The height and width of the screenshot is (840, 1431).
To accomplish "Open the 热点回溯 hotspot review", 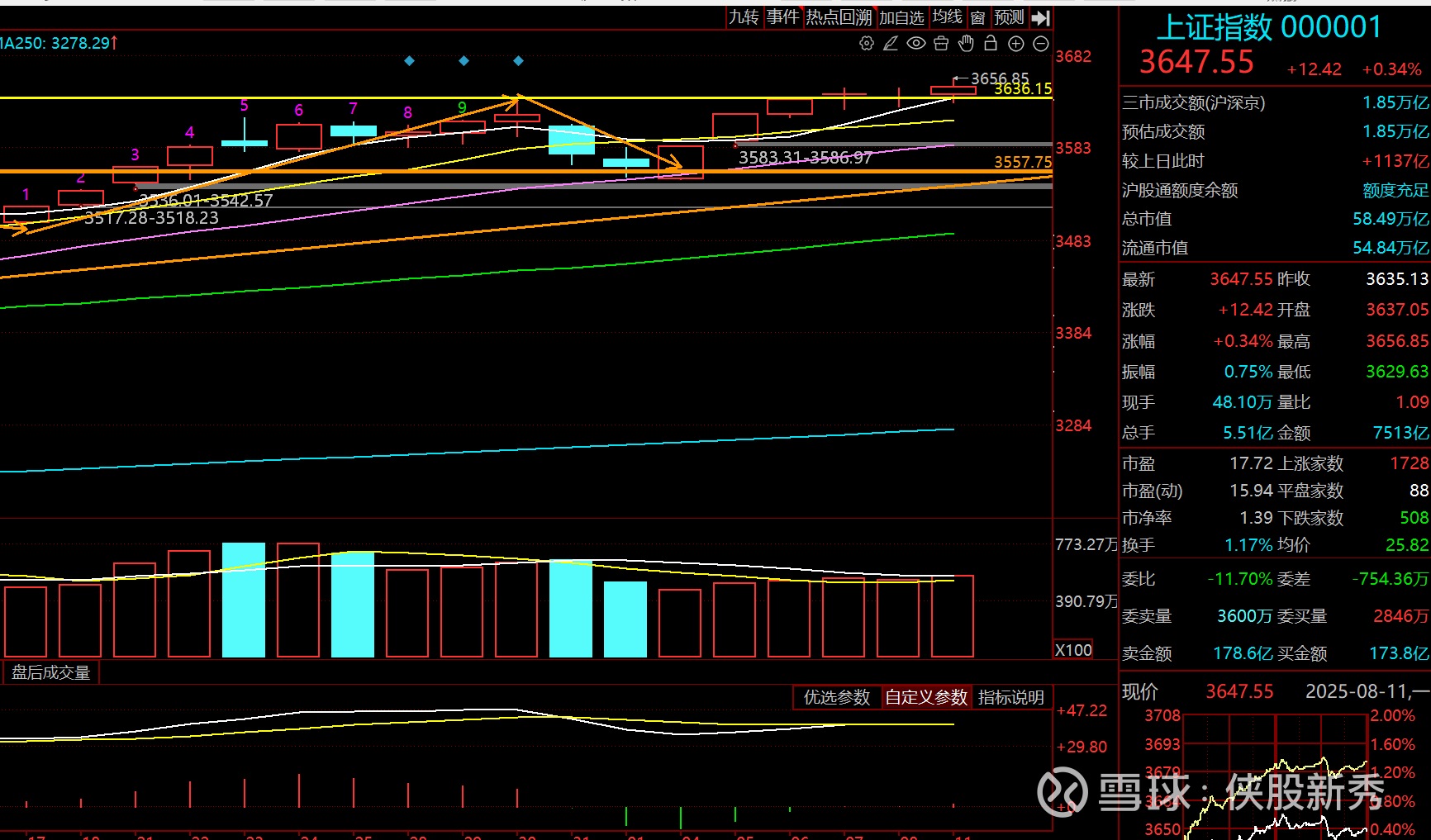I will 839,17.
